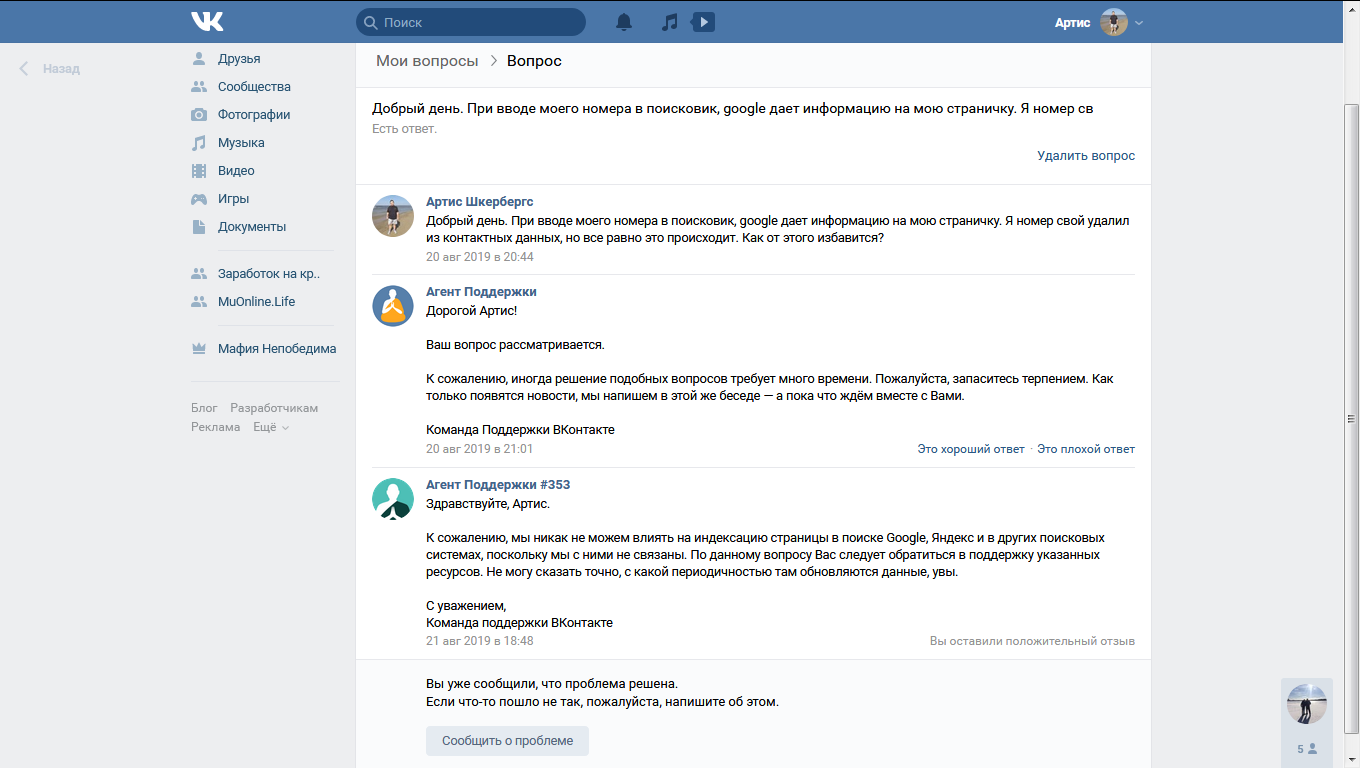1360x768 pixels.
Task: Open Документы in sidebar
Action: [252, 227]
